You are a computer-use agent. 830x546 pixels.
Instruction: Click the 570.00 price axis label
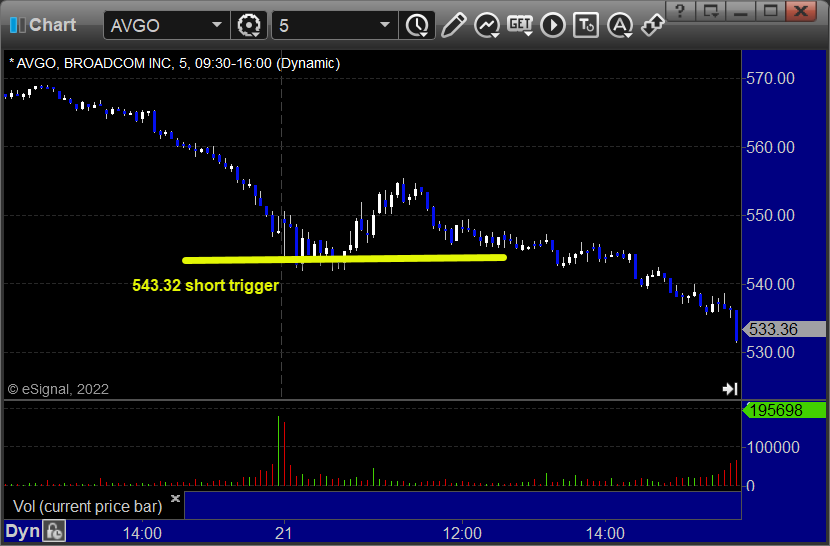(x=770, y=78)
